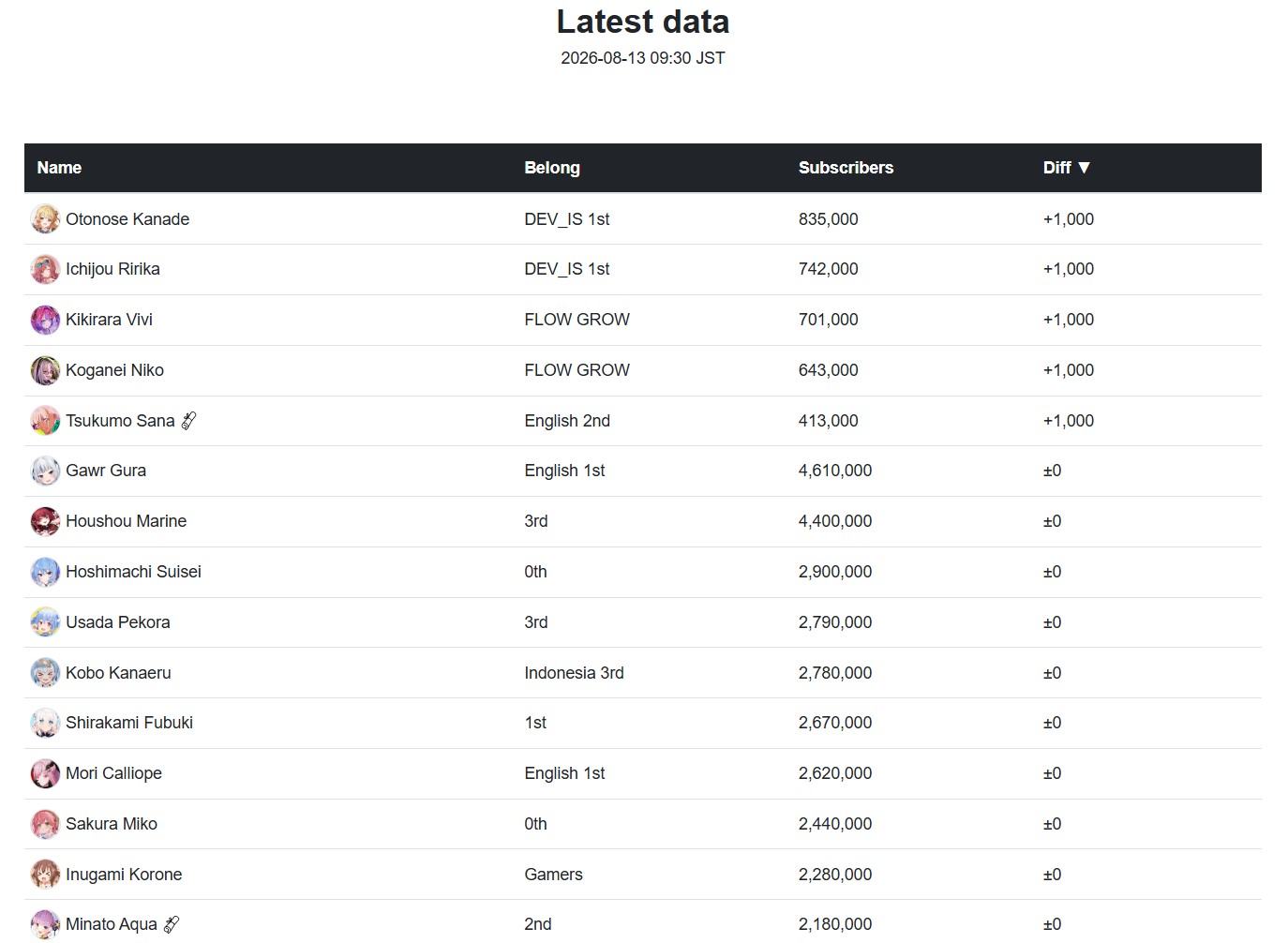Click Shirakami Fubuki's avatar icon
This screenshot has width=1288, height=943.
click(45, 723)
